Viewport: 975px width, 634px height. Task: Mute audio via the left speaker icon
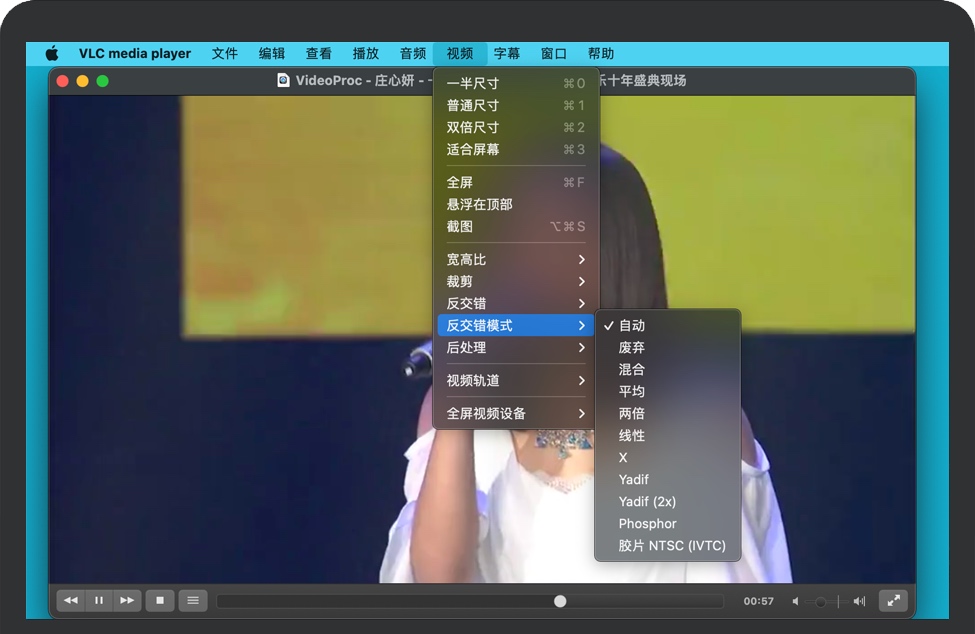(796, 602)
